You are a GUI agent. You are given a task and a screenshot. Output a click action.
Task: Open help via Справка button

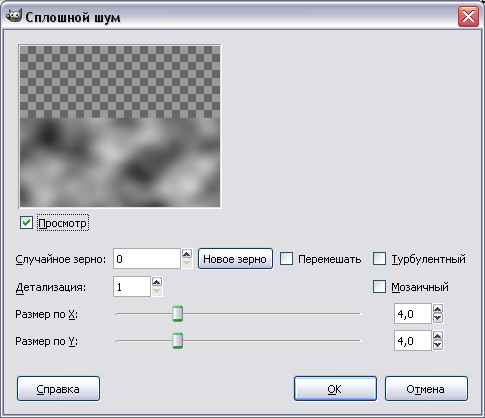[x=58, y=389]
